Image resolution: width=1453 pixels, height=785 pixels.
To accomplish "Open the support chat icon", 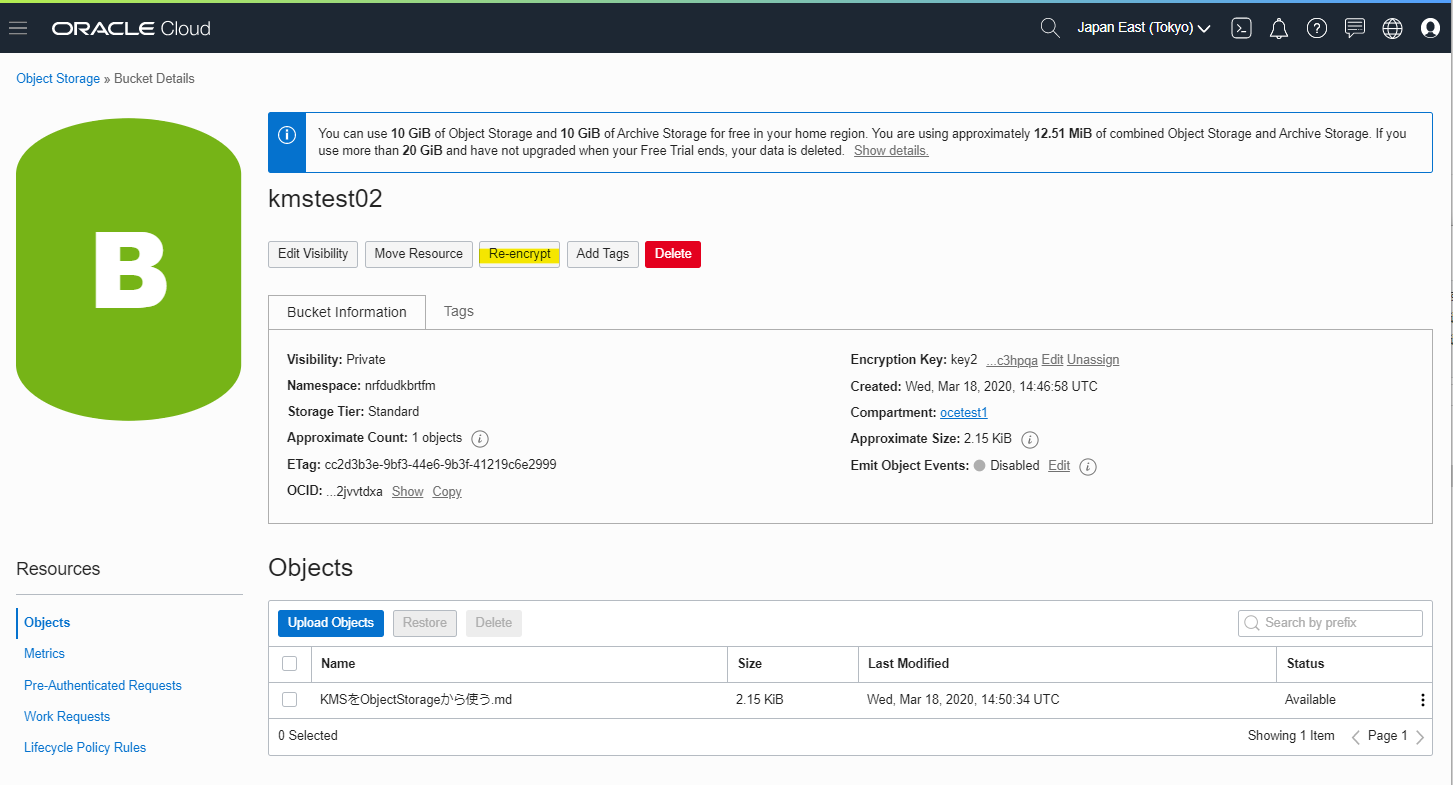I will pos(1355,28).
